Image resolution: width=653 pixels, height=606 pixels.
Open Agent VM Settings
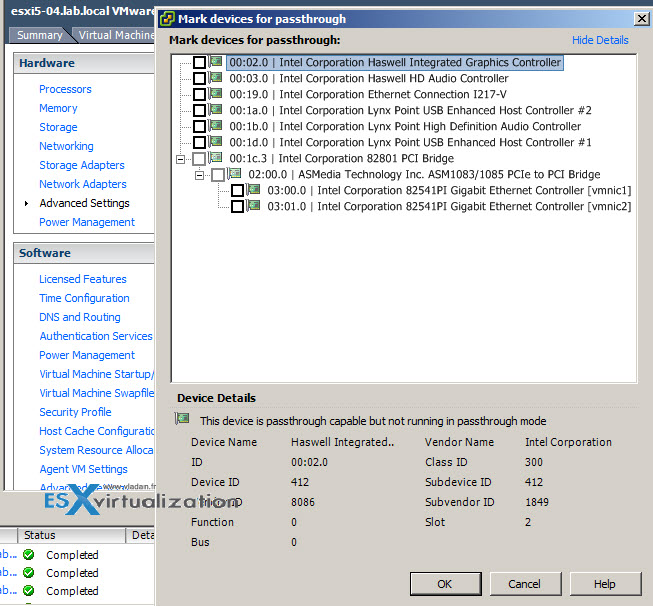(x=83, y=469)
